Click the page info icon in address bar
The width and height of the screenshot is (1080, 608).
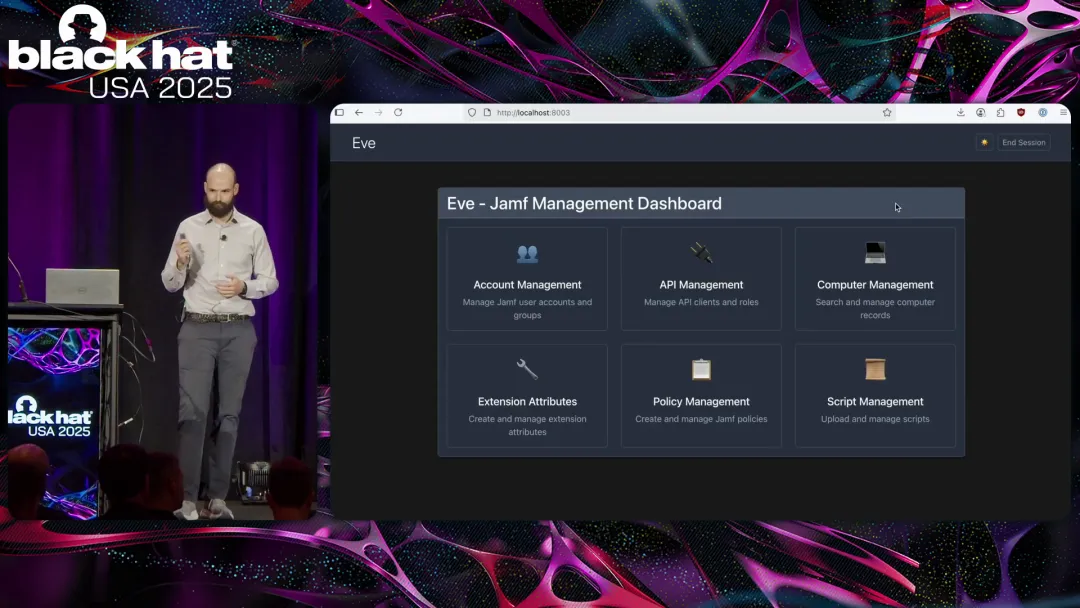[x=487, y=112]
